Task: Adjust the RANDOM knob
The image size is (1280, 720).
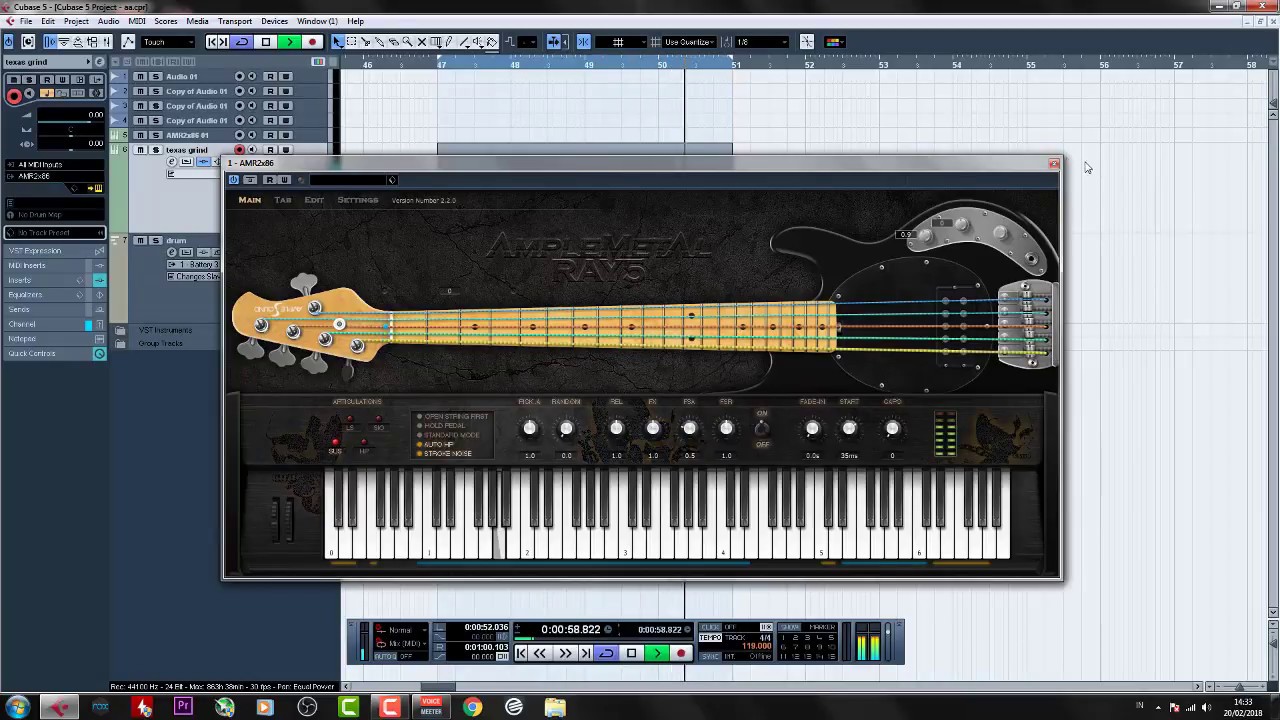Action: [x=566, y=429]
